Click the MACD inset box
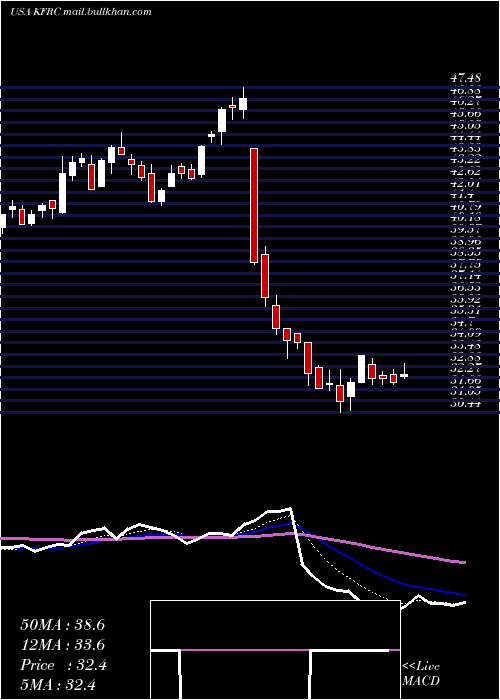 [x=275, y=650]
